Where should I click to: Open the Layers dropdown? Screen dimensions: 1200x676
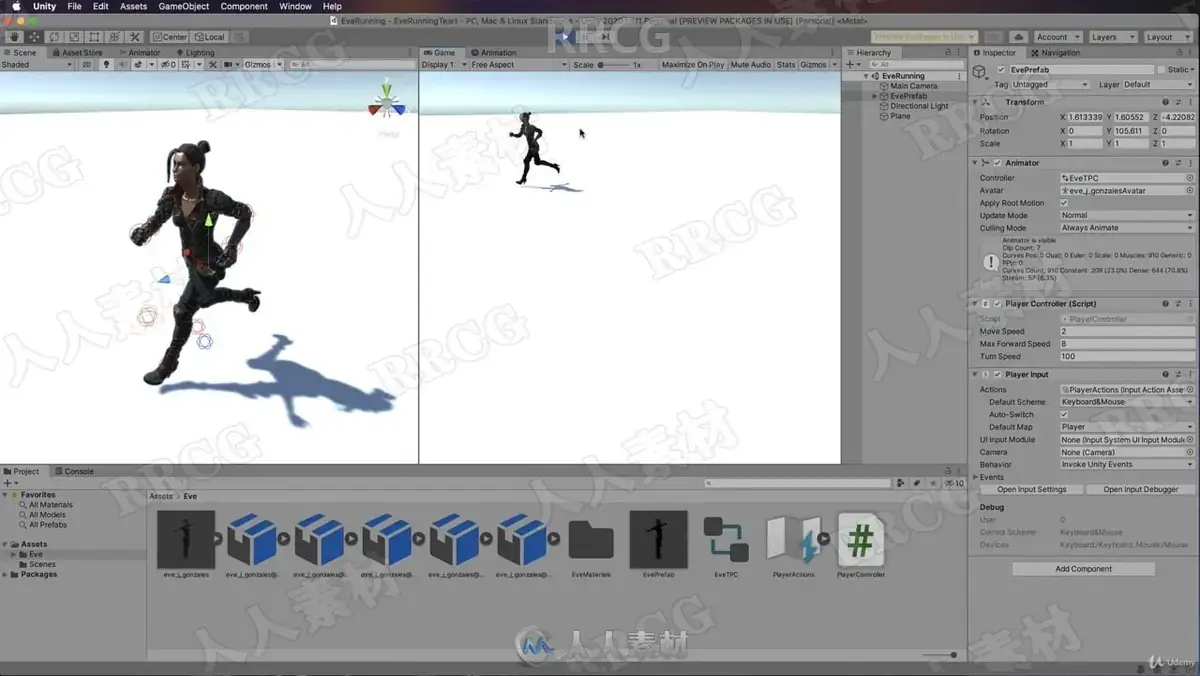[x=1112, y=37]
